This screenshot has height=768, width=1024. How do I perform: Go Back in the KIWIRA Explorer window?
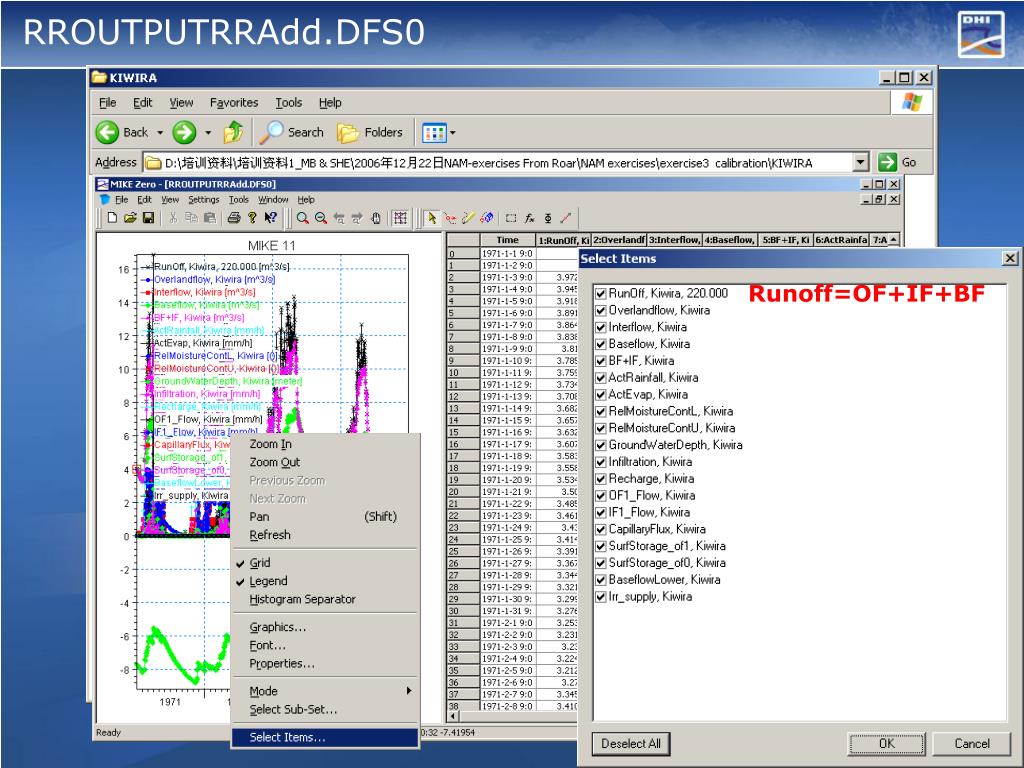[x=123, y=133]
